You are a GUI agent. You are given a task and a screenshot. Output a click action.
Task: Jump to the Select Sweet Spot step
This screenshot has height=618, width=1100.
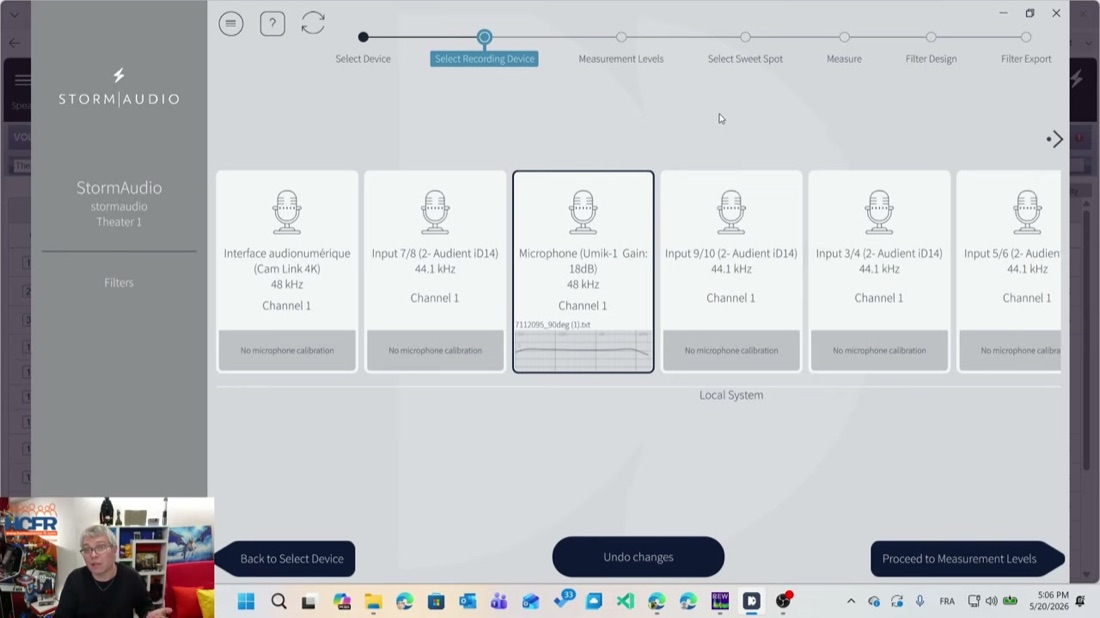(745, 59)
